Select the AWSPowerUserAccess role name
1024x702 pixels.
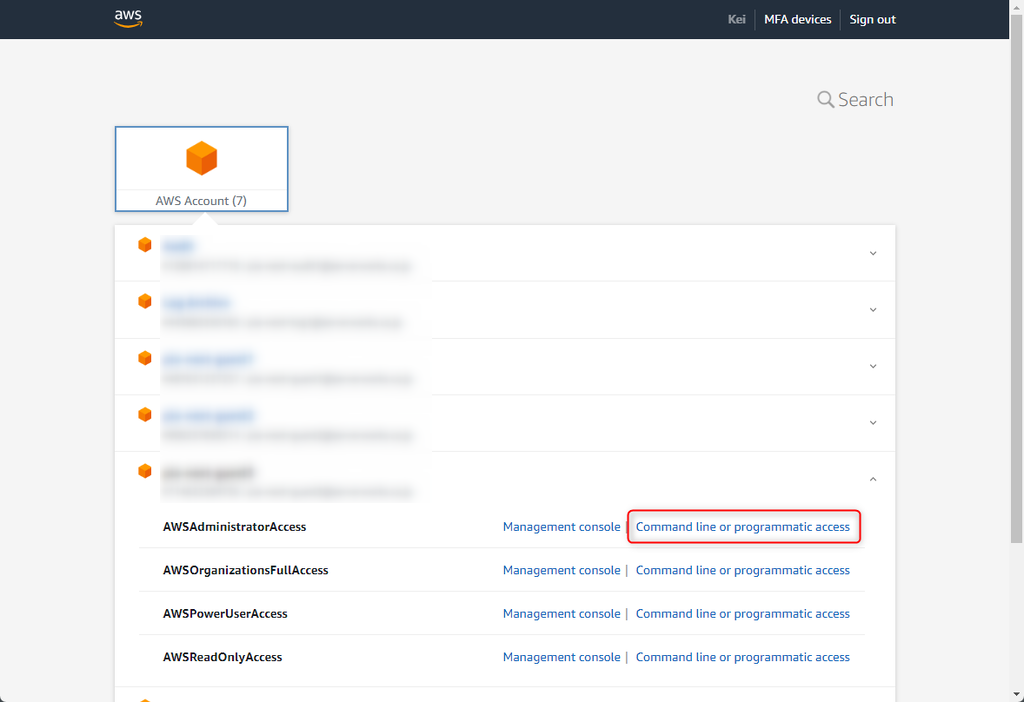(x=225, y=613)
